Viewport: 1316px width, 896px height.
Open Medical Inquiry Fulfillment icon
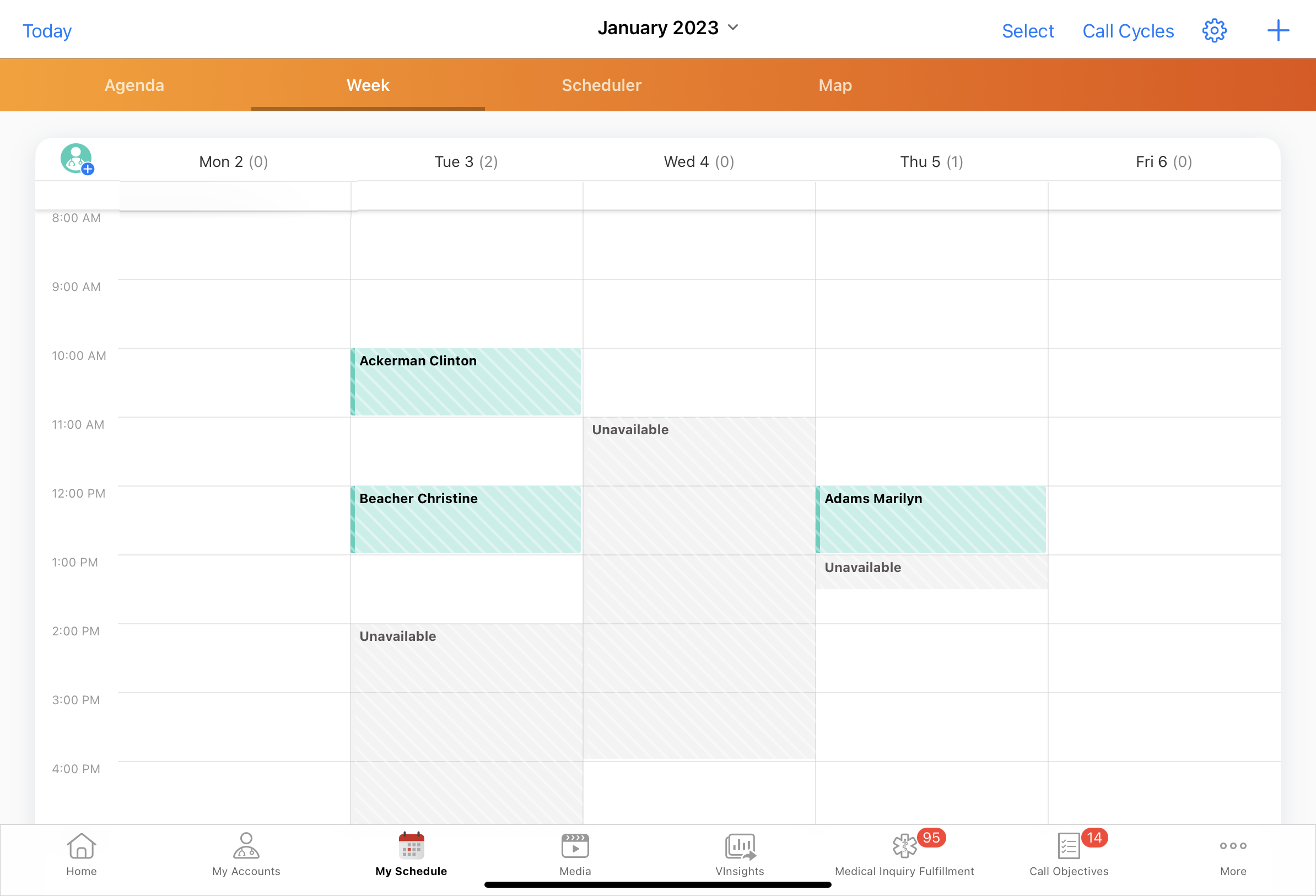[904, 854]
